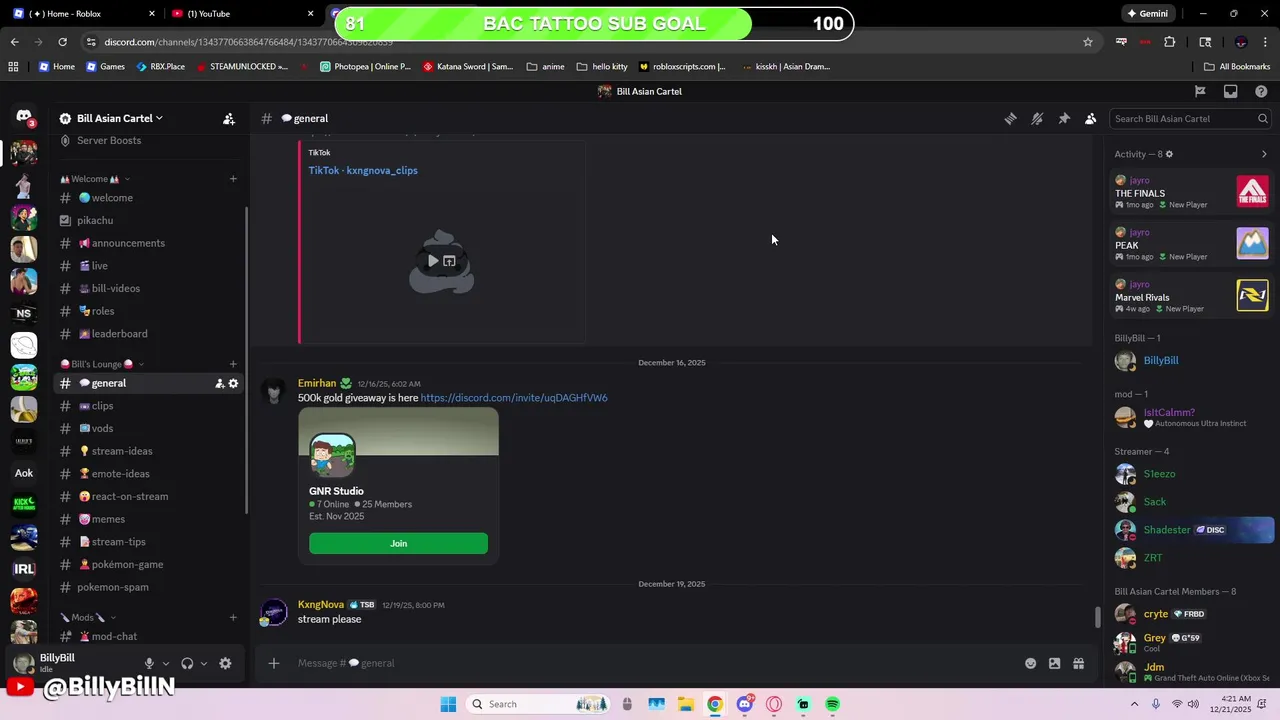Open notification settings bell icon in header

[x=1037, y=118]
